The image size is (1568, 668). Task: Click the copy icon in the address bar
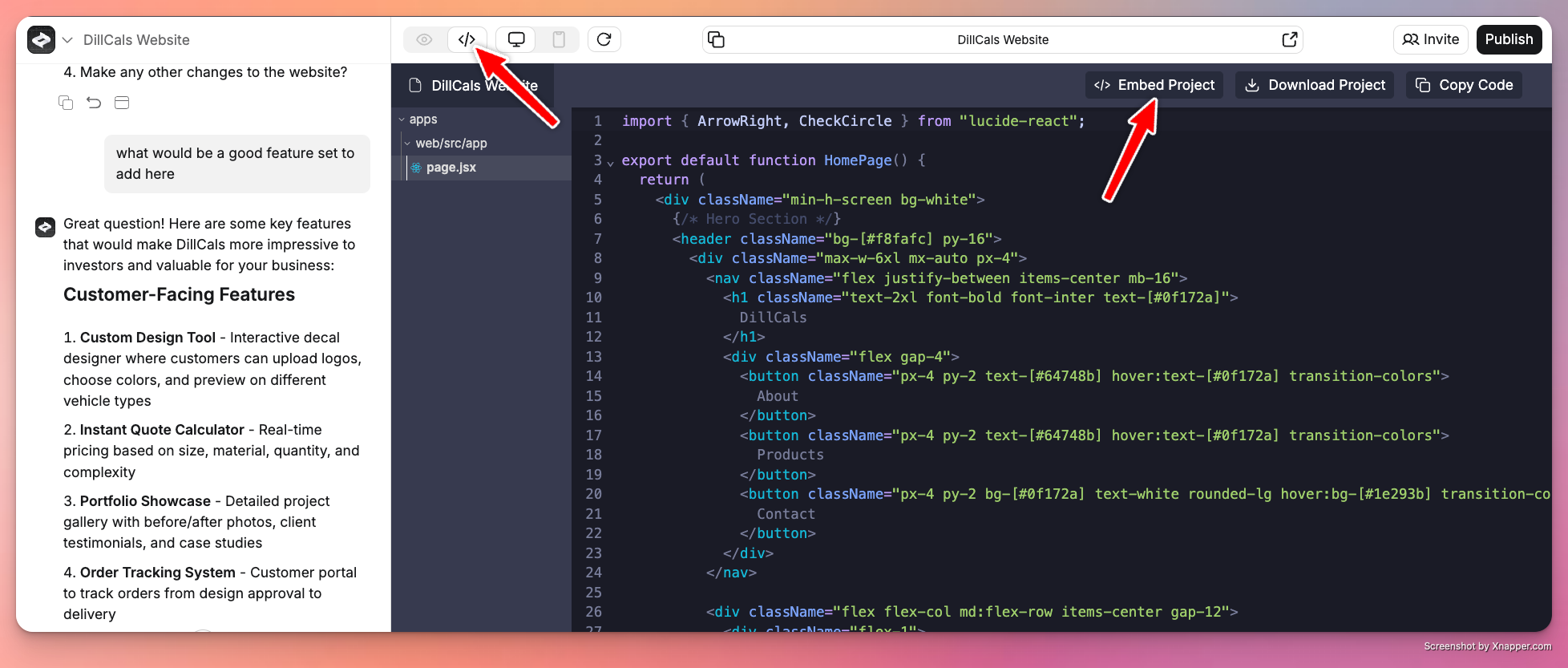[x=717, y=39]
